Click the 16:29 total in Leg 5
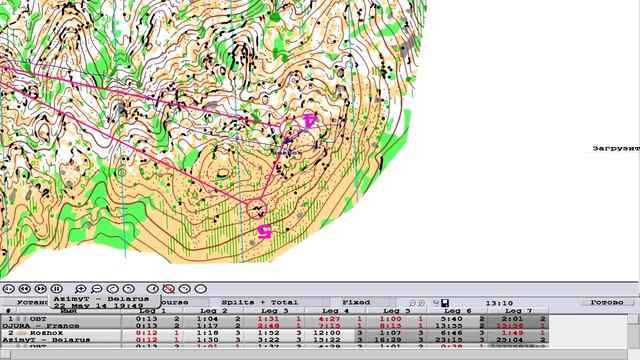This screenshot has height=360, width=640. coord(388,340)
